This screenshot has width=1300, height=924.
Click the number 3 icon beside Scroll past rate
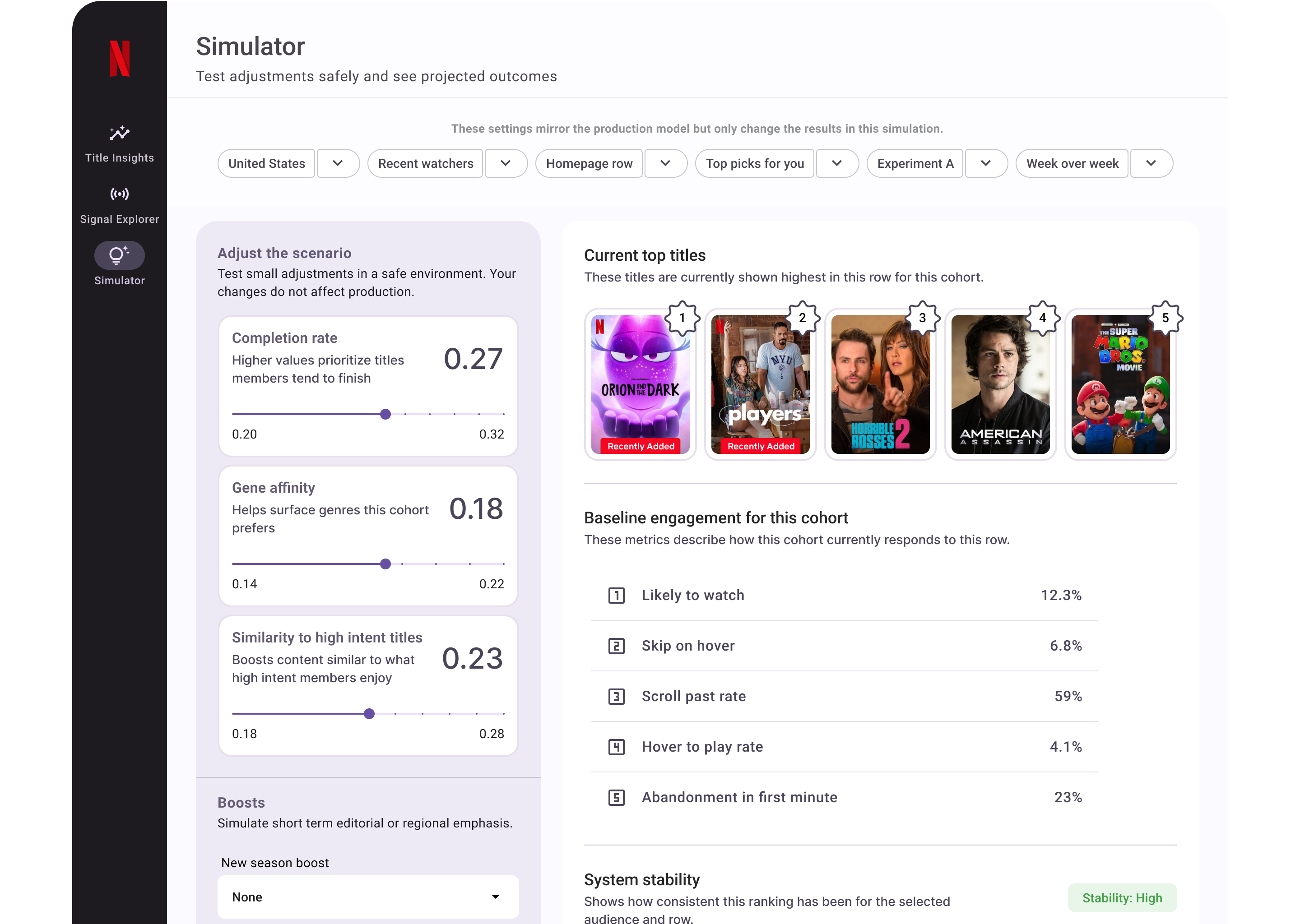point(617,697)
